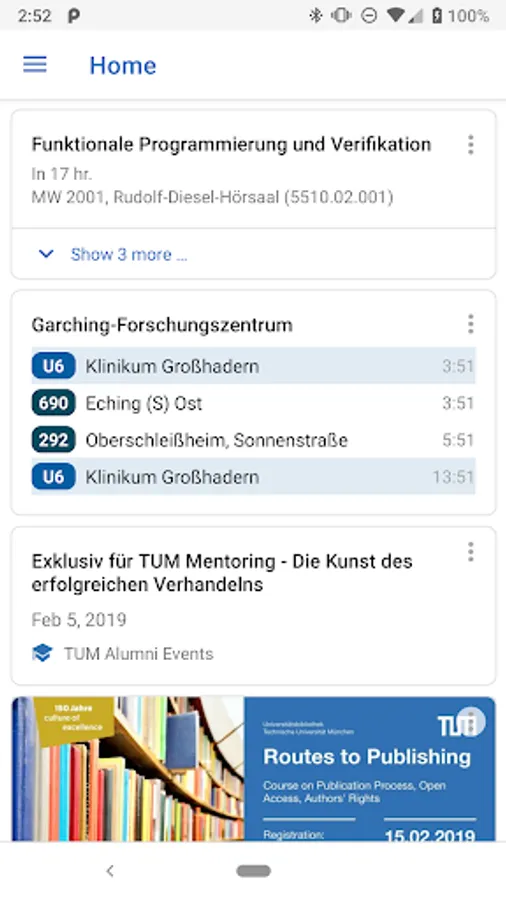Viewport: 506px width, 900px height.
Task: Click the Show 3 more text
Action: pos(129,254)
